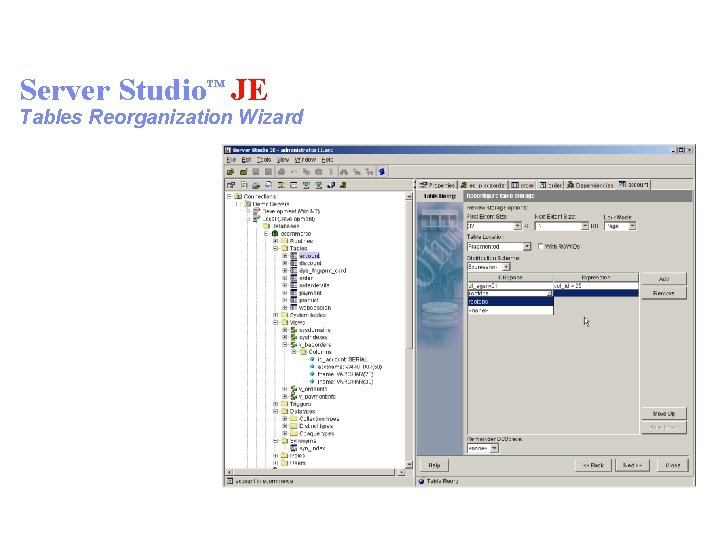Open the Tools menu

click(264, 160)
